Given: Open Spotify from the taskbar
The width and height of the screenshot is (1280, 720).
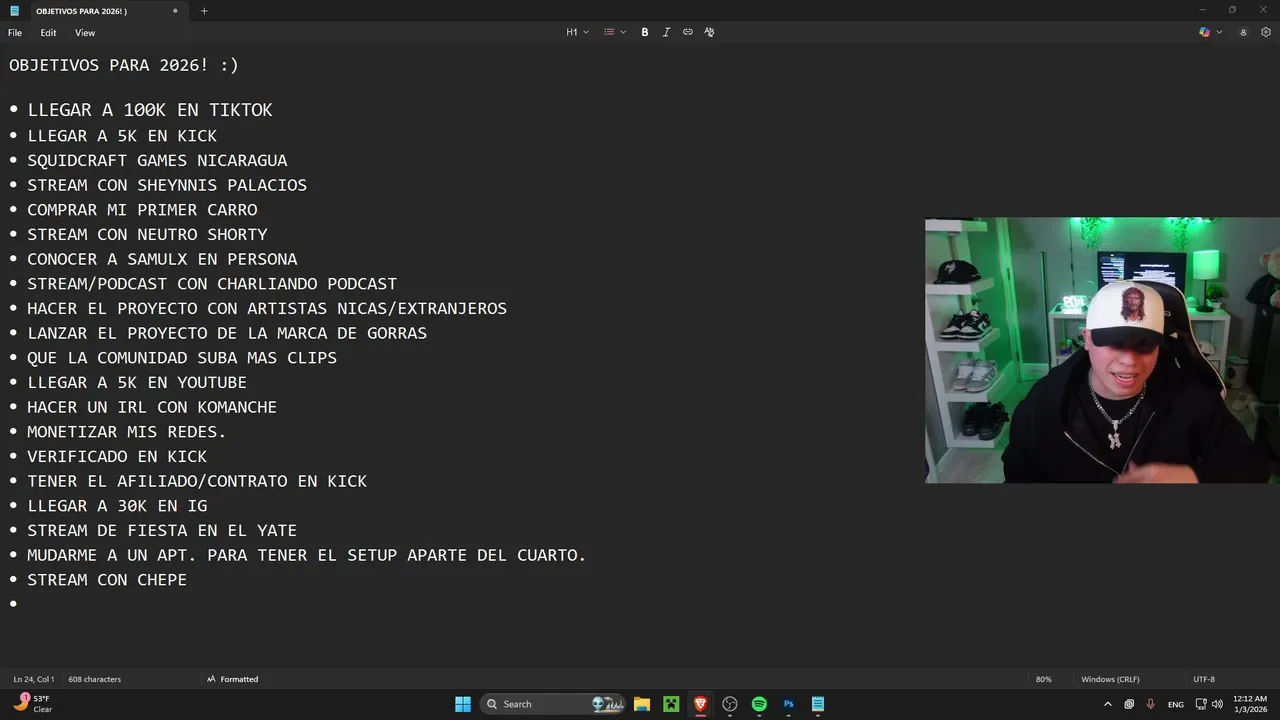Looking at the screenshot, I should pyautogui.click(x=759, y=704).
